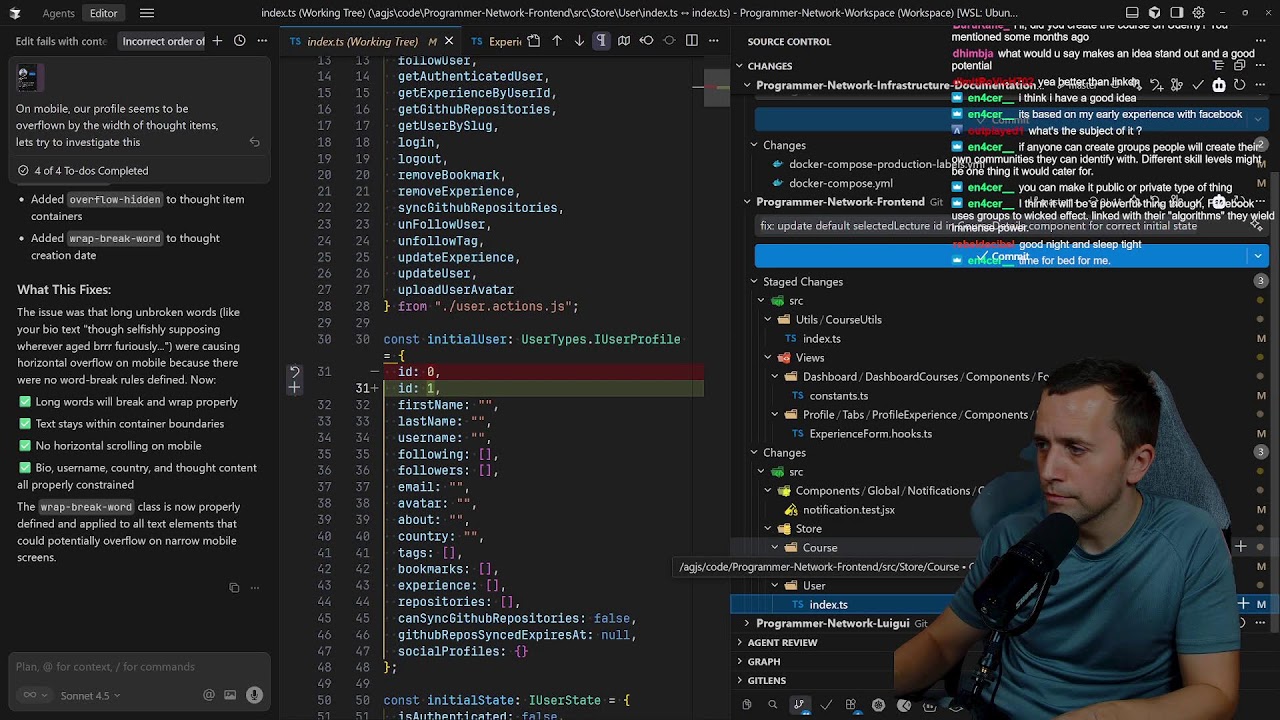The width and height of the screenshot is (1280, 720).
Task: Attach image icon in chat input
Action: pos(230,695)
